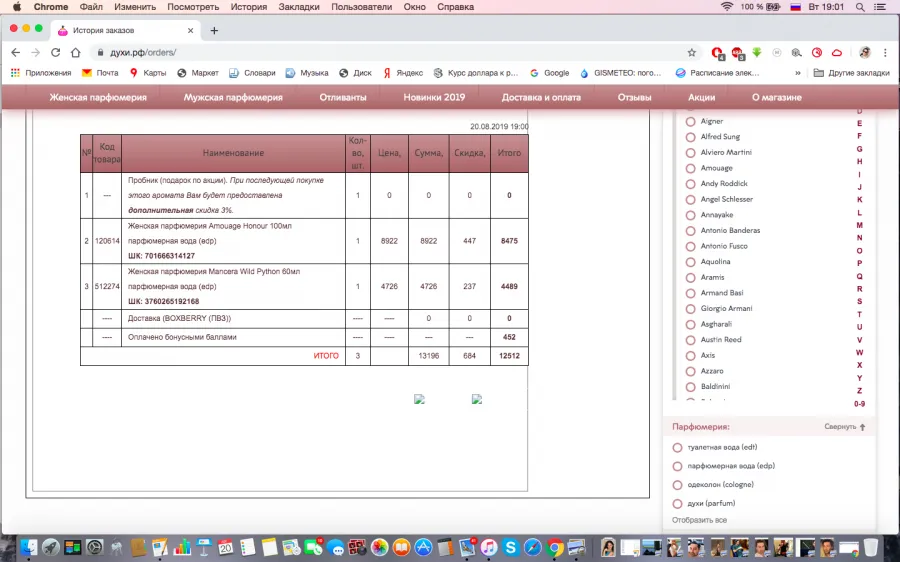Image resolution: width=900 pixels, height=562 pixels.
Task: Open the Изменить menu
Action: (x=135, y=7)
